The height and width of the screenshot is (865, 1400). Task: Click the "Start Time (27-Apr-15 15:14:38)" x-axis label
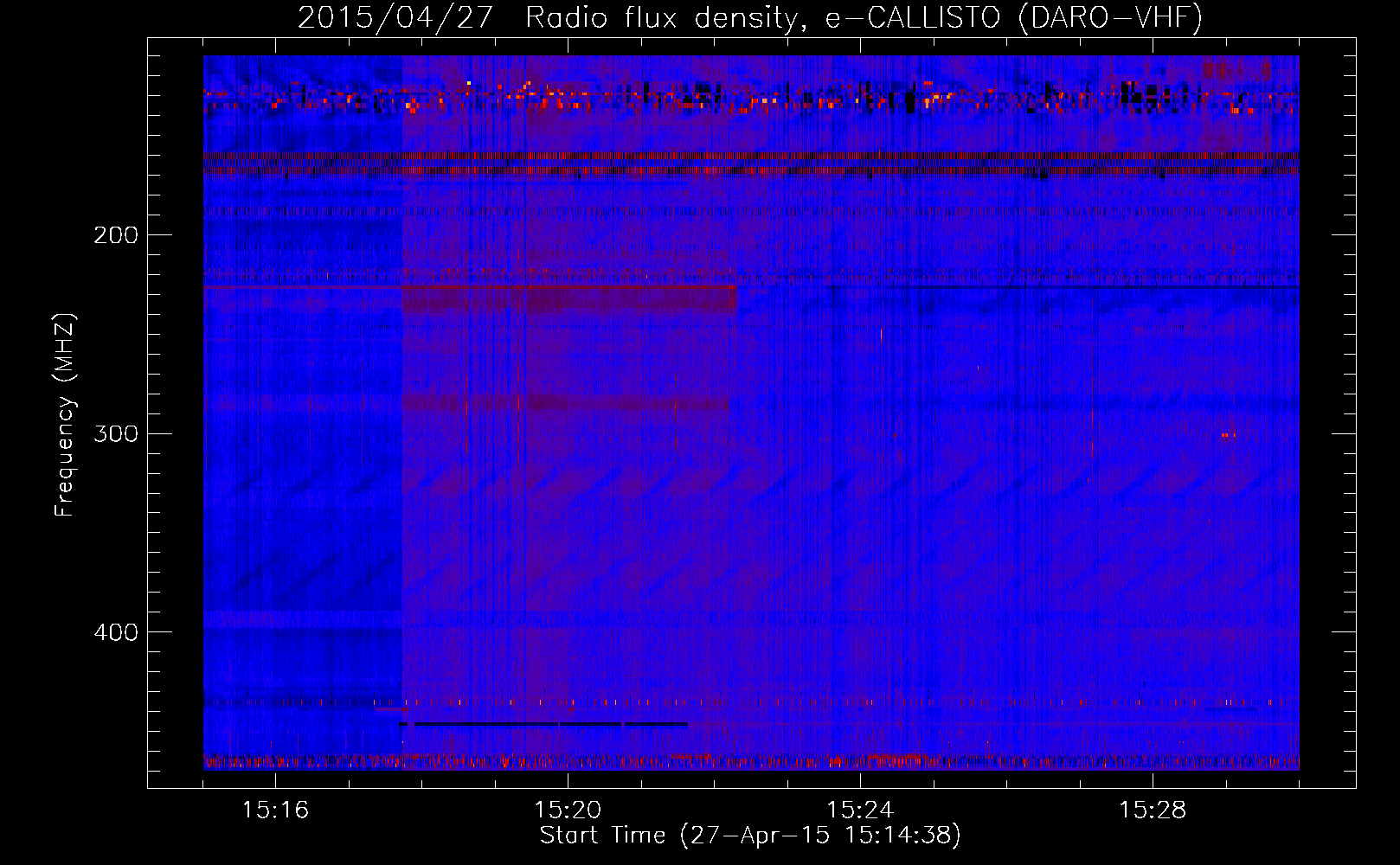pos(750,836)
